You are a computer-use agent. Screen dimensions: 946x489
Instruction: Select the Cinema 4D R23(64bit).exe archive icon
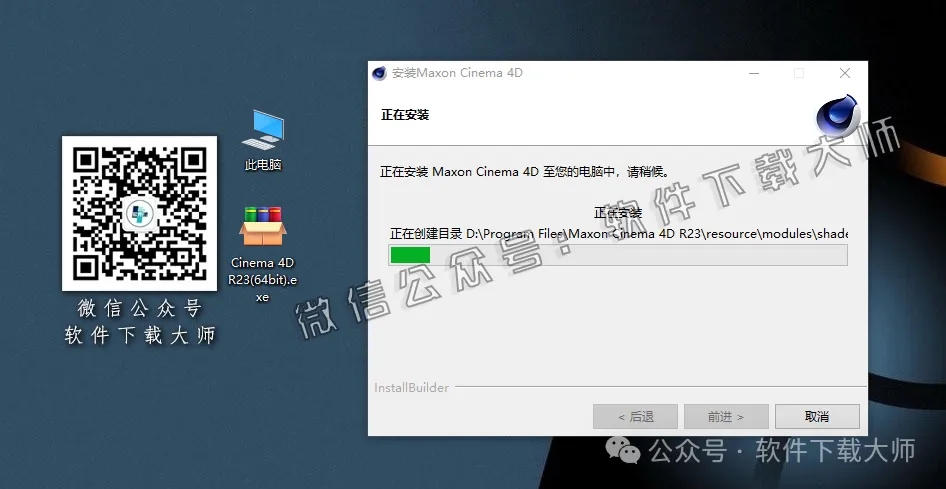(x=263, y=226)
